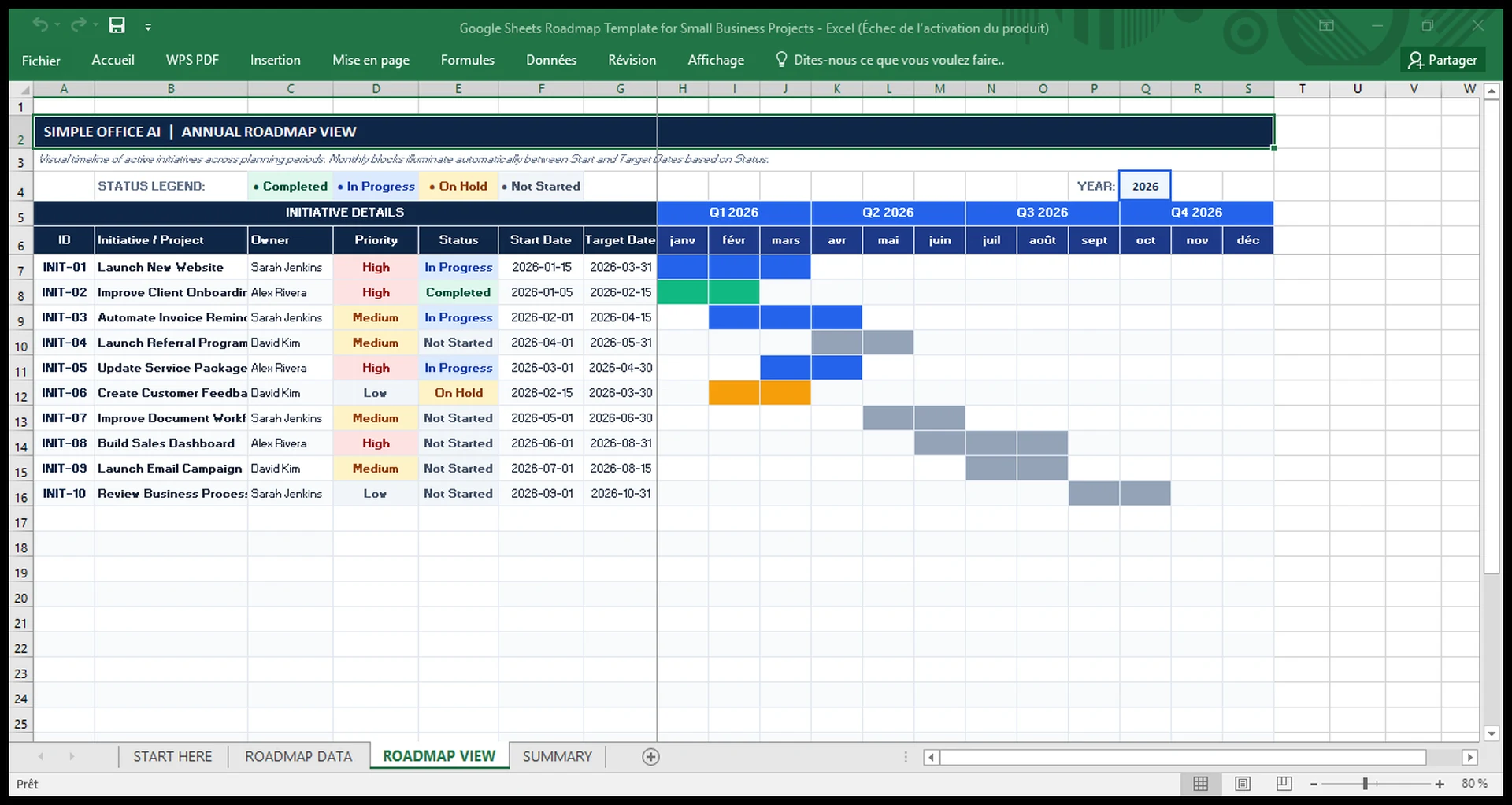
Task: Switch to SUMMARY sheet tab
Action: [557, 756]
